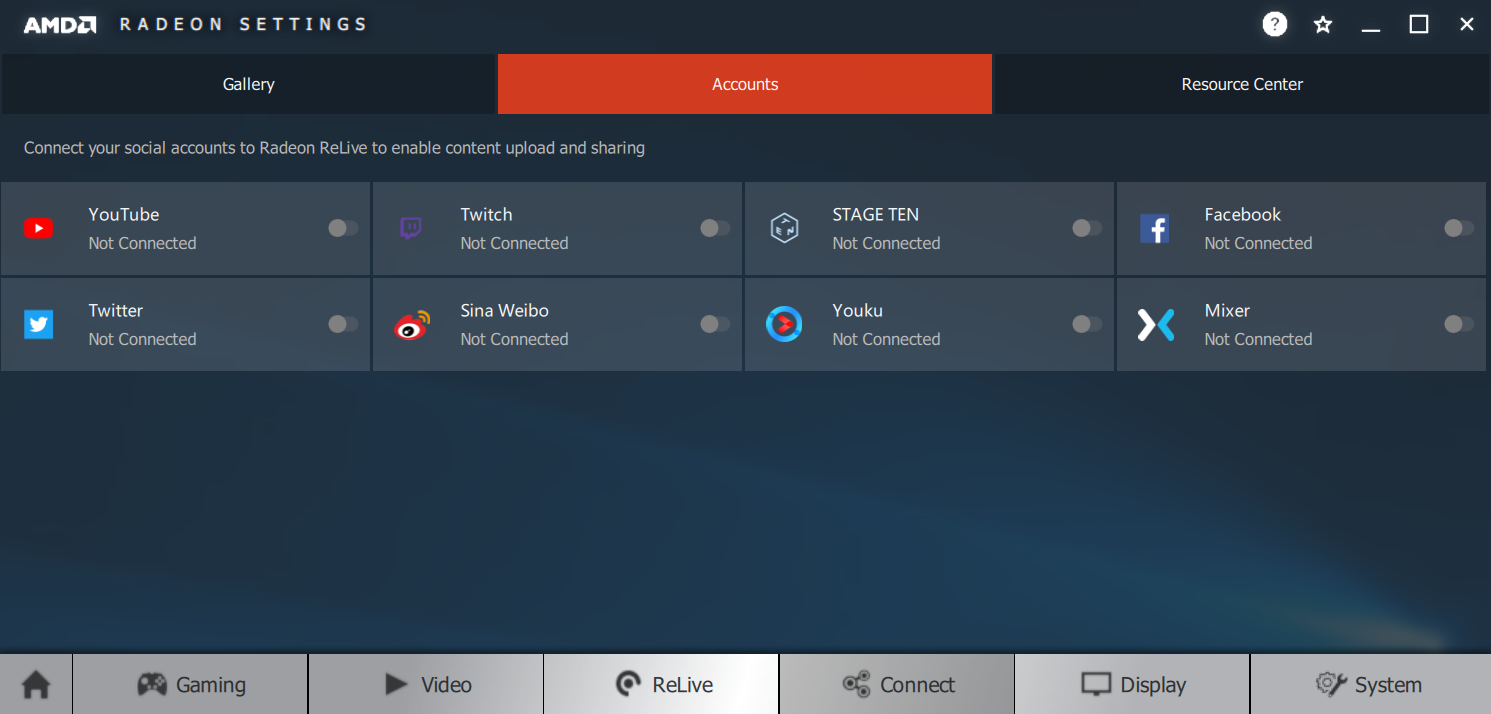Click the star favorites icon
Image resolution: width=1491 pixels, height=714 pixels.
point(1323,24)
